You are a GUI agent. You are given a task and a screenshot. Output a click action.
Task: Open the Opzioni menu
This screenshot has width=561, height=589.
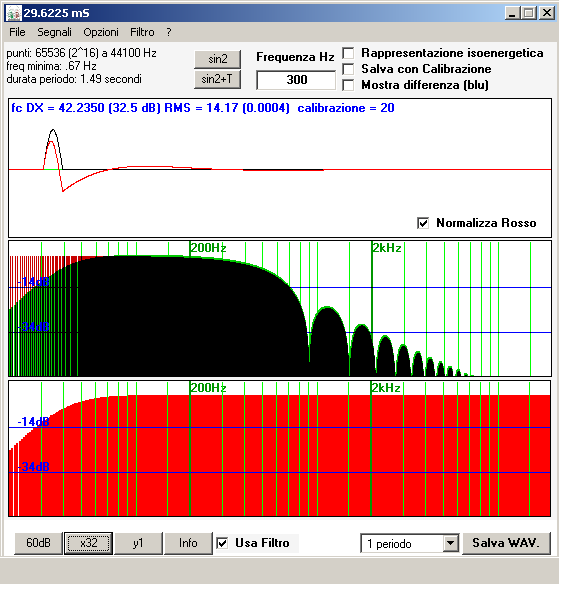click(x=101, y=32)
